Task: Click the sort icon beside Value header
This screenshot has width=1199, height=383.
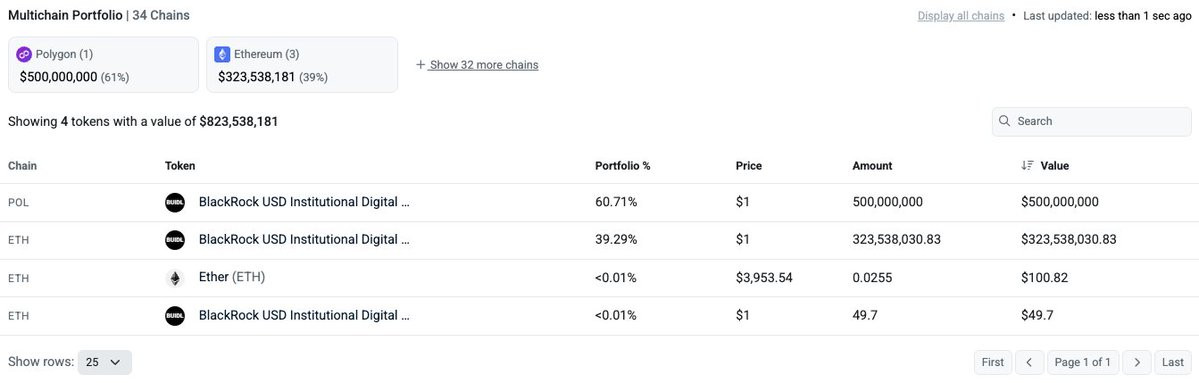Action: click(x=1027, y=165)
